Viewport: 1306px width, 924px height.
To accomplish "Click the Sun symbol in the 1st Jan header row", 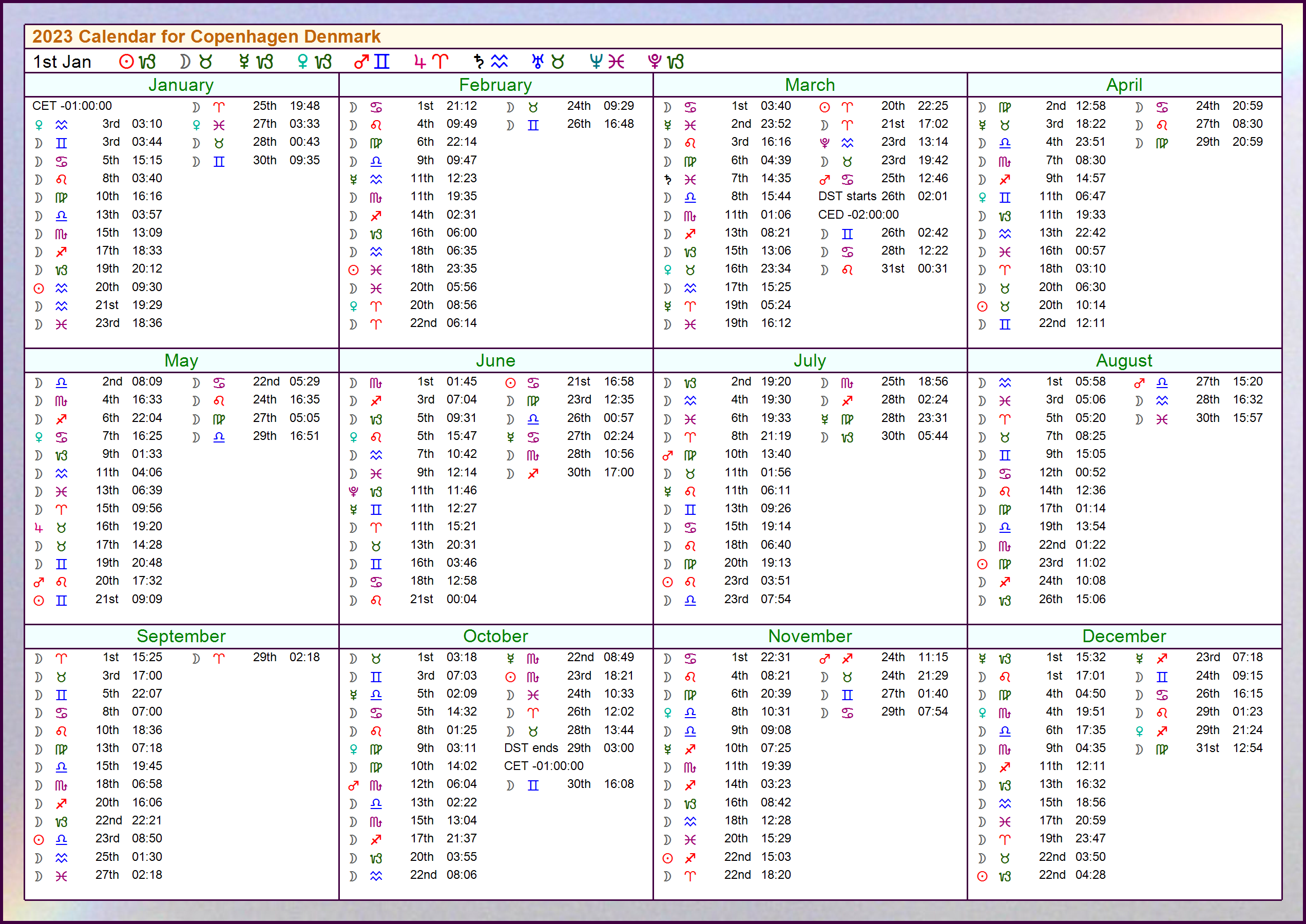I will coord(126,62).
